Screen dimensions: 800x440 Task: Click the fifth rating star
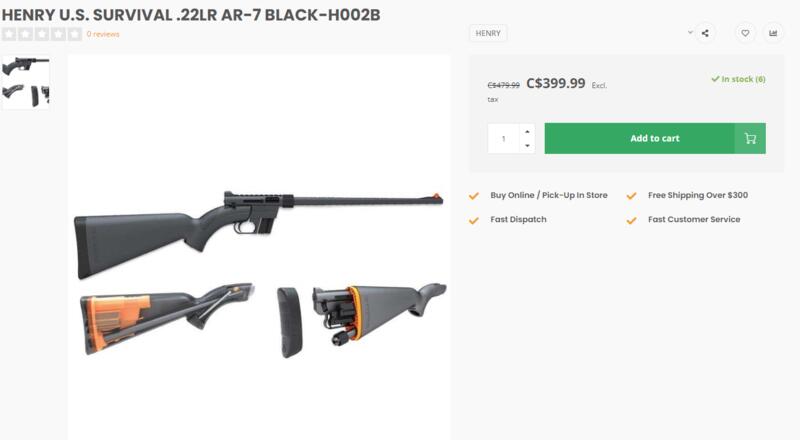(x=74, y=34)
